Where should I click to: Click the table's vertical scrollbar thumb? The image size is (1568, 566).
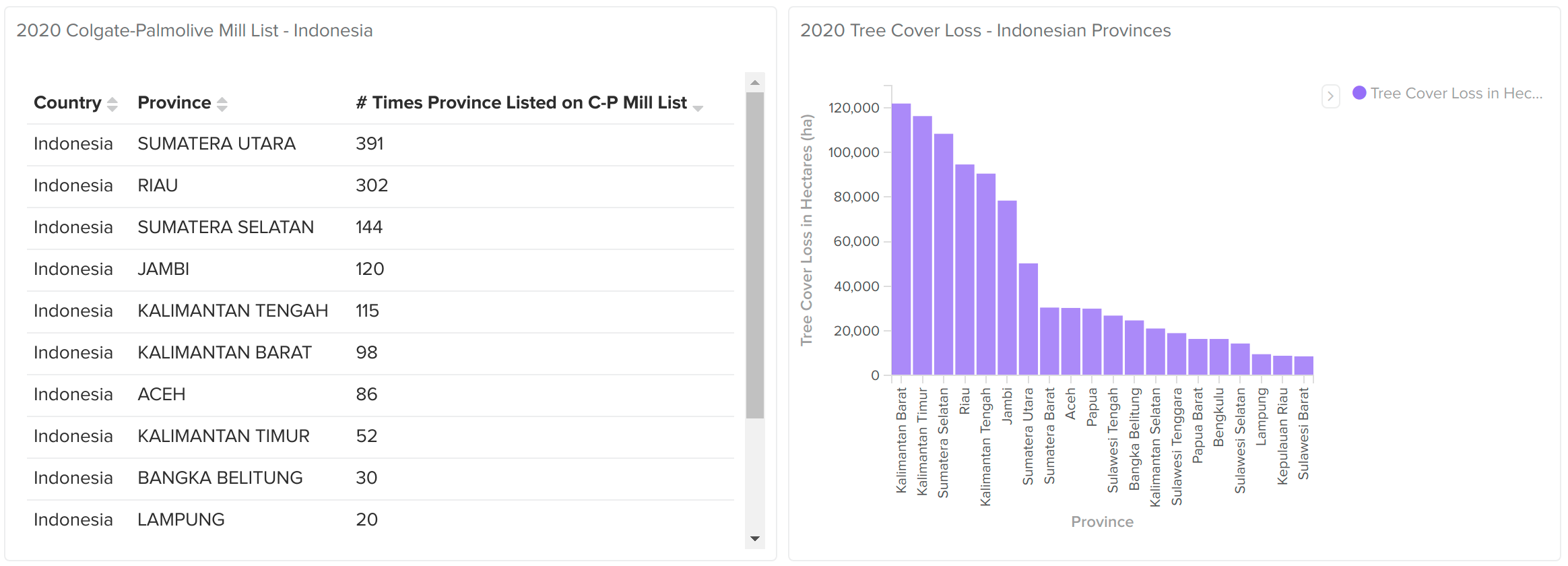755,255
